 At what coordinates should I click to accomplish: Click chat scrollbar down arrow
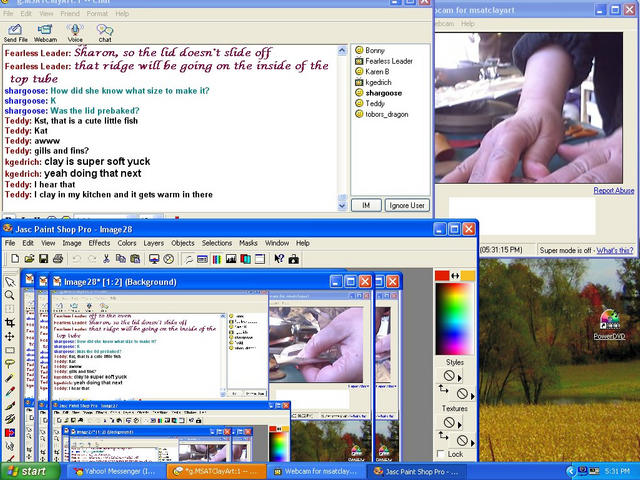click(342, 206)
